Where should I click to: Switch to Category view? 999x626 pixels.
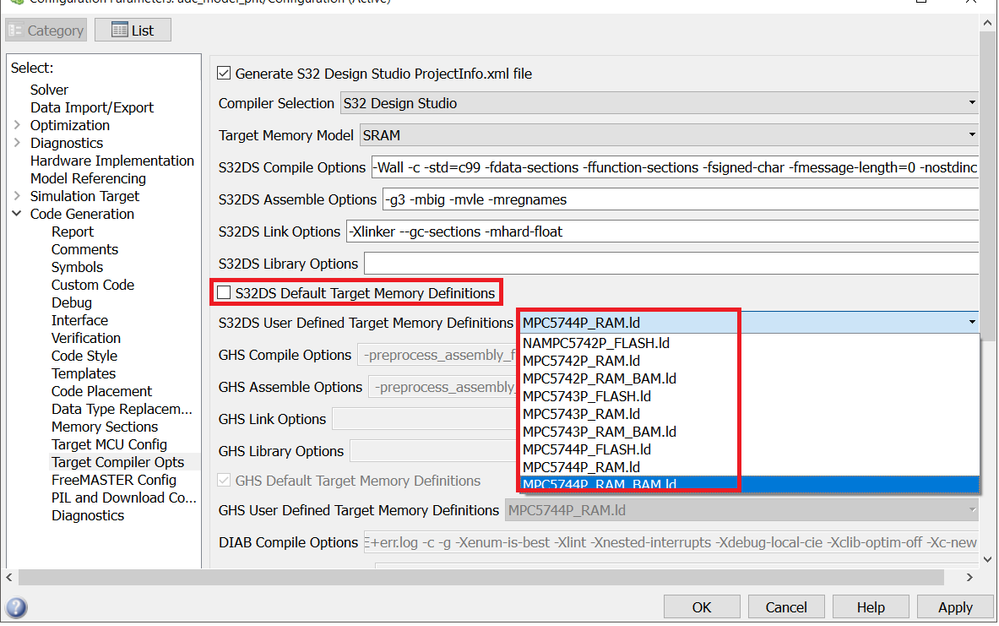tap(46, 31)
